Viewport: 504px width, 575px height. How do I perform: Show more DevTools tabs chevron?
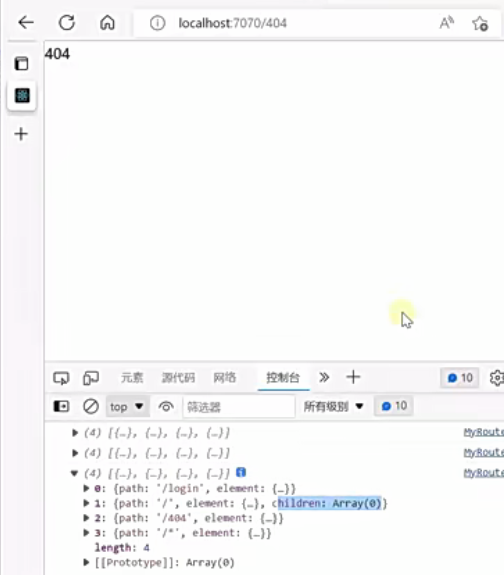pos(324,377)
